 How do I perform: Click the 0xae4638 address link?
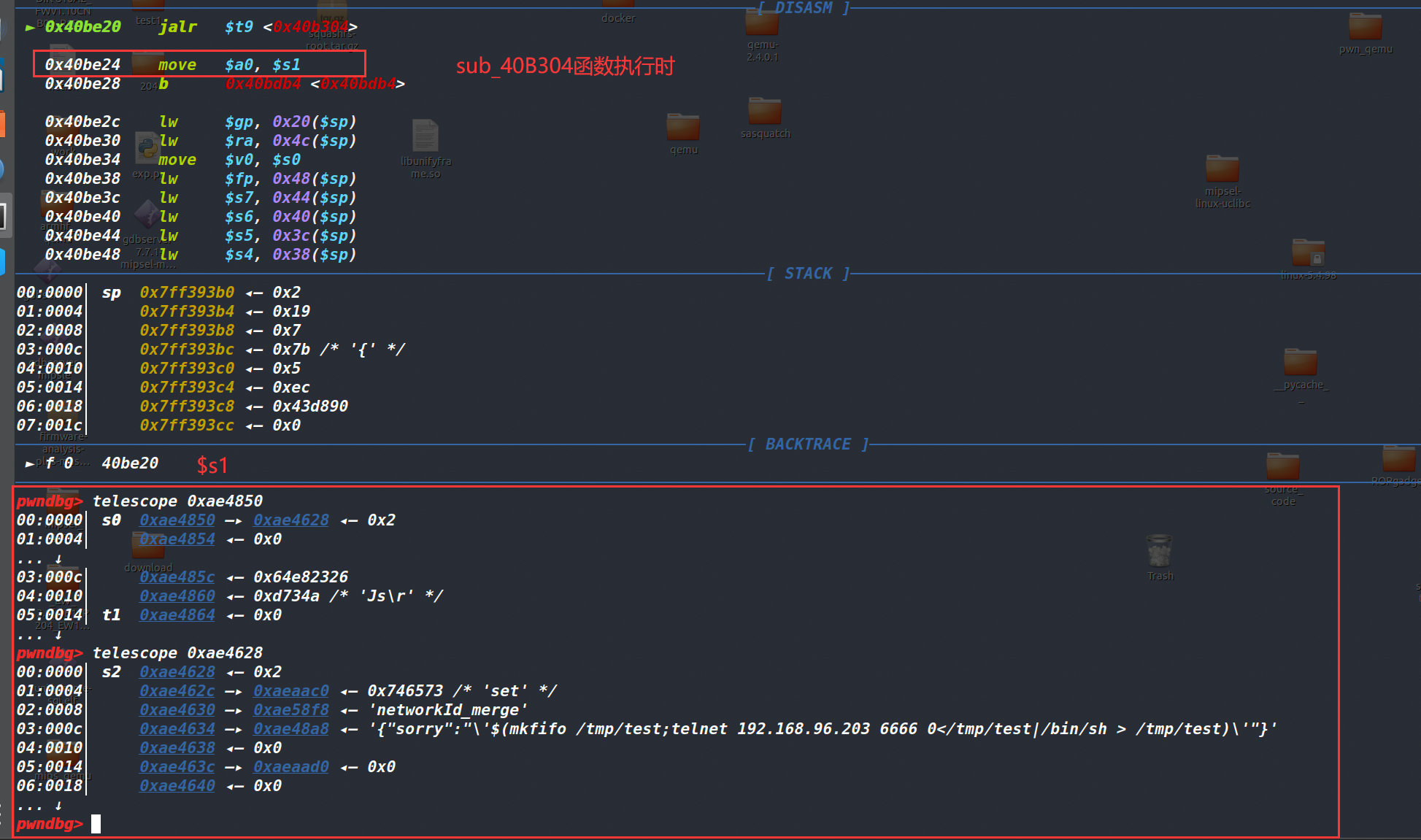[177, 748]
